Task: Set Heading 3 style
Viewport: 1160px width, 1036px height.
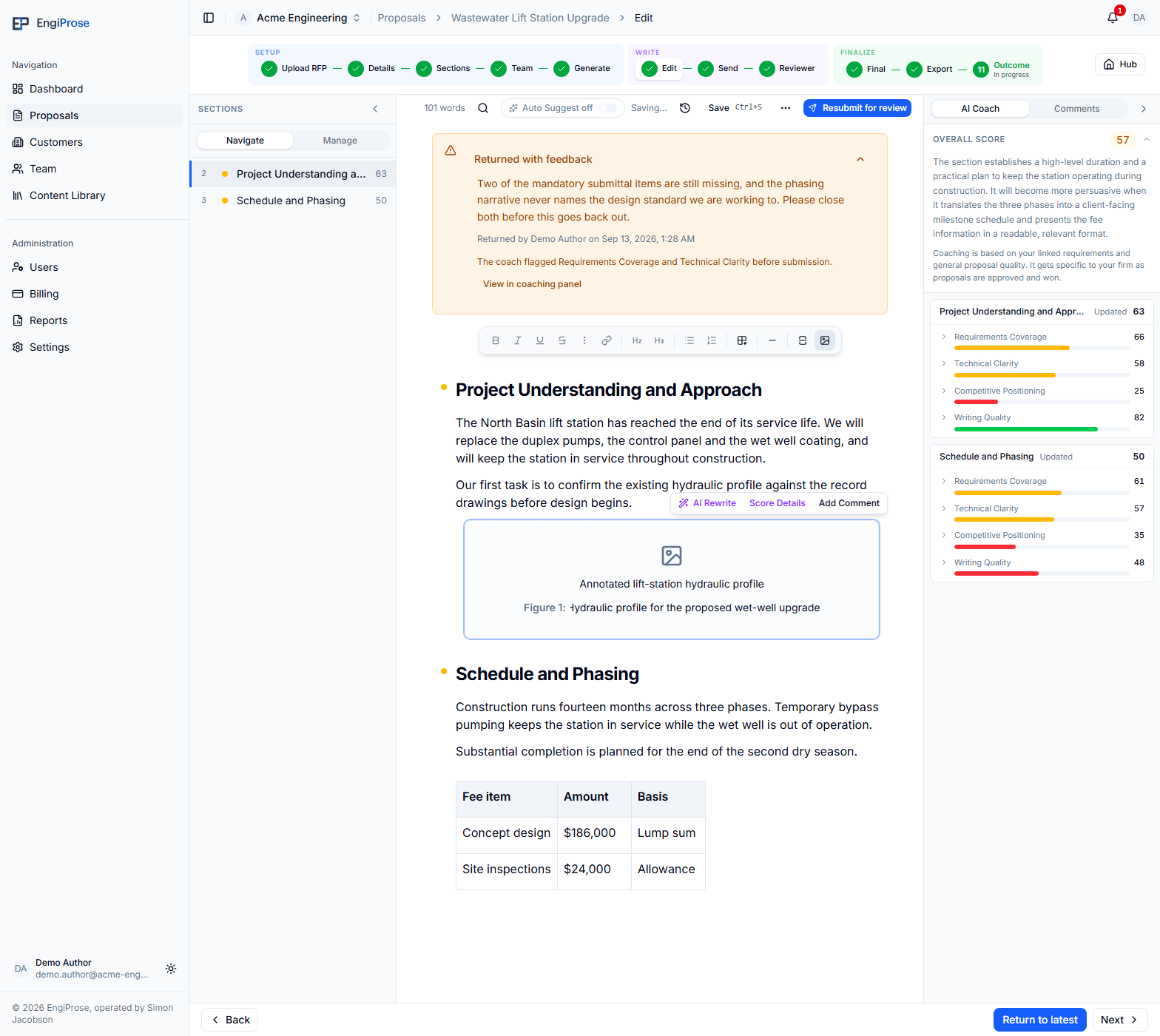Action: (x=659, y=340)
